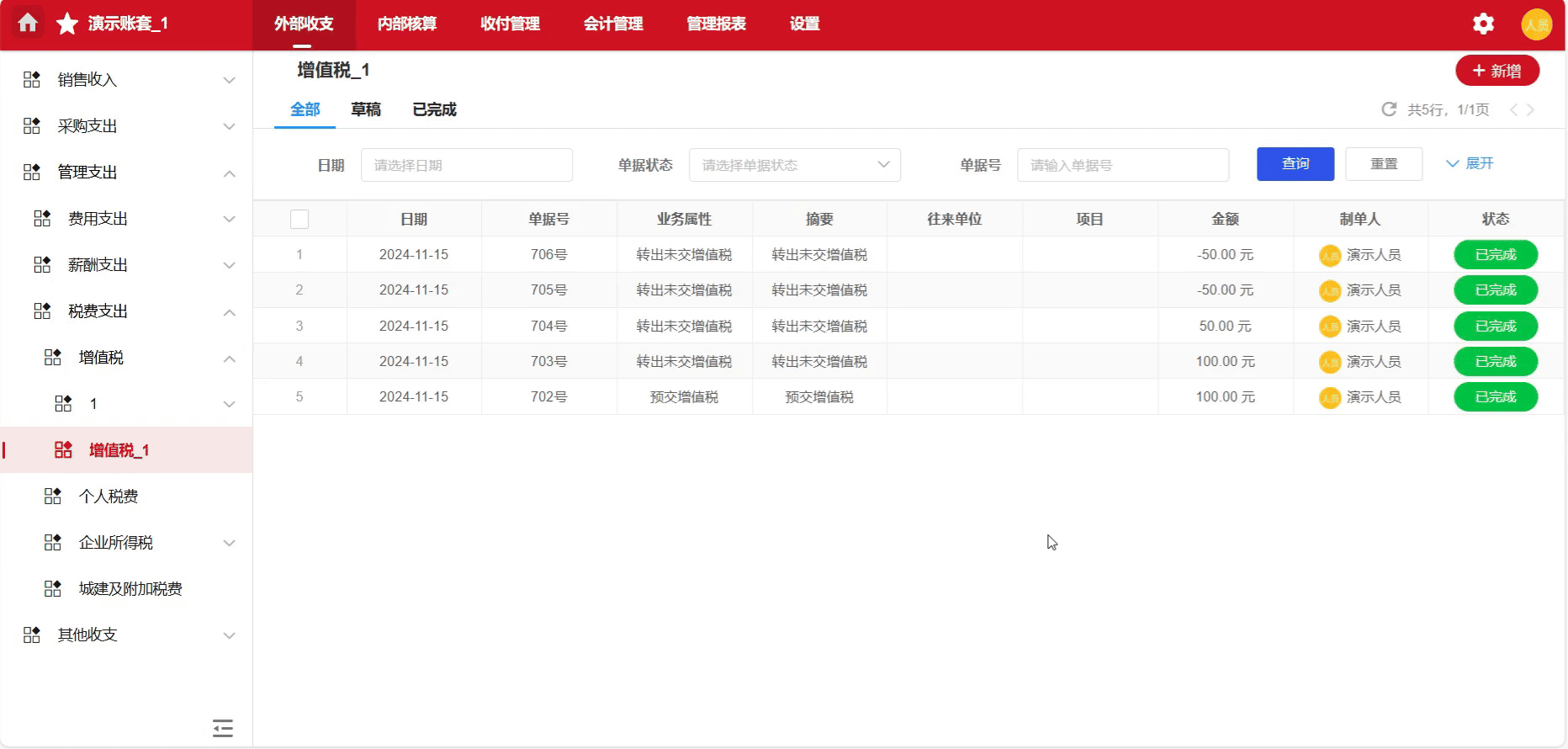Collapse the 税费支出 menu chevron
This screenshot has width=1568, height=749.
[x=229, y=312]
